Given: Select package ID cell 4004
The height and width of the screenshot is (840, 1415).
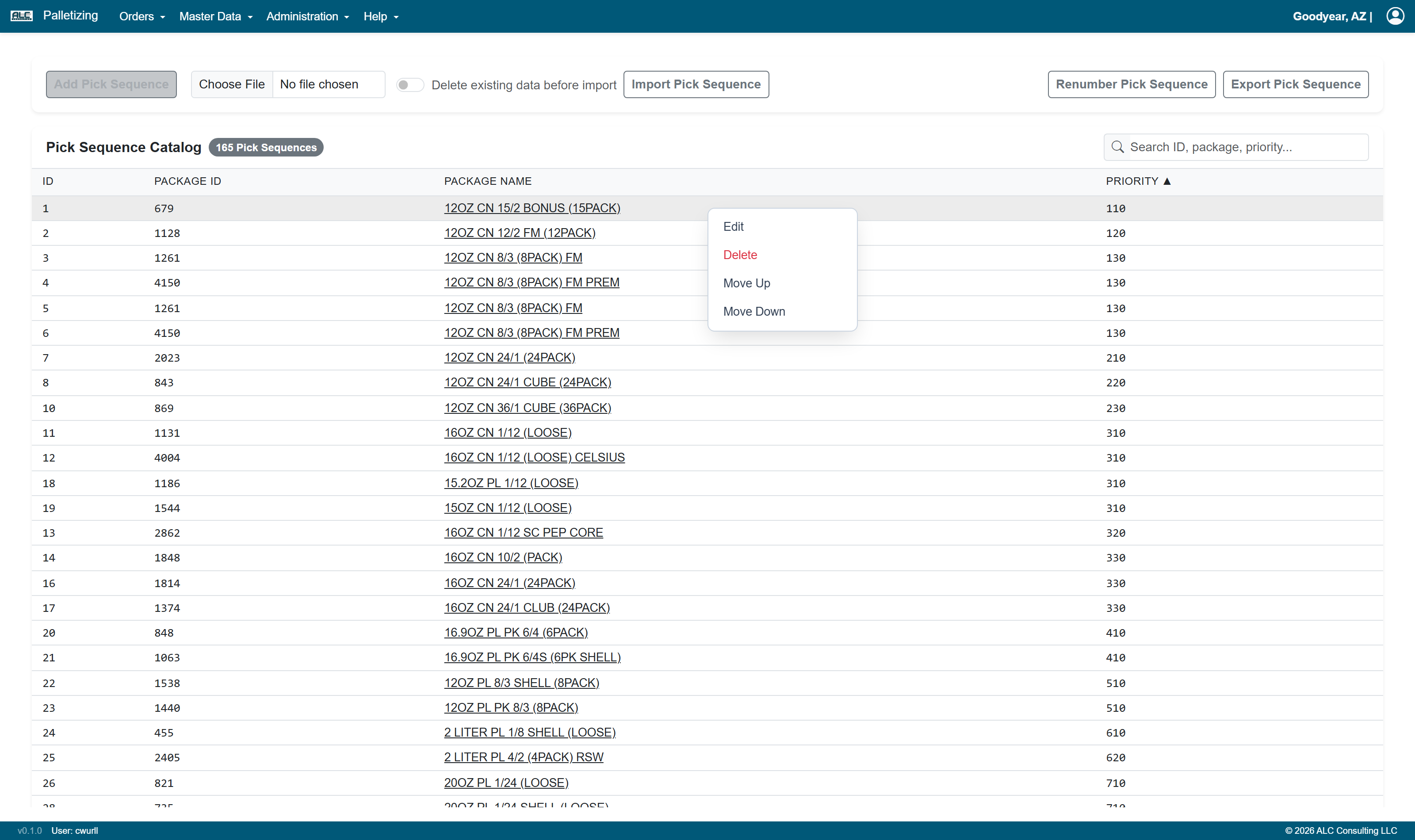Looking at the screenshot, I should [x=167, y=458].
